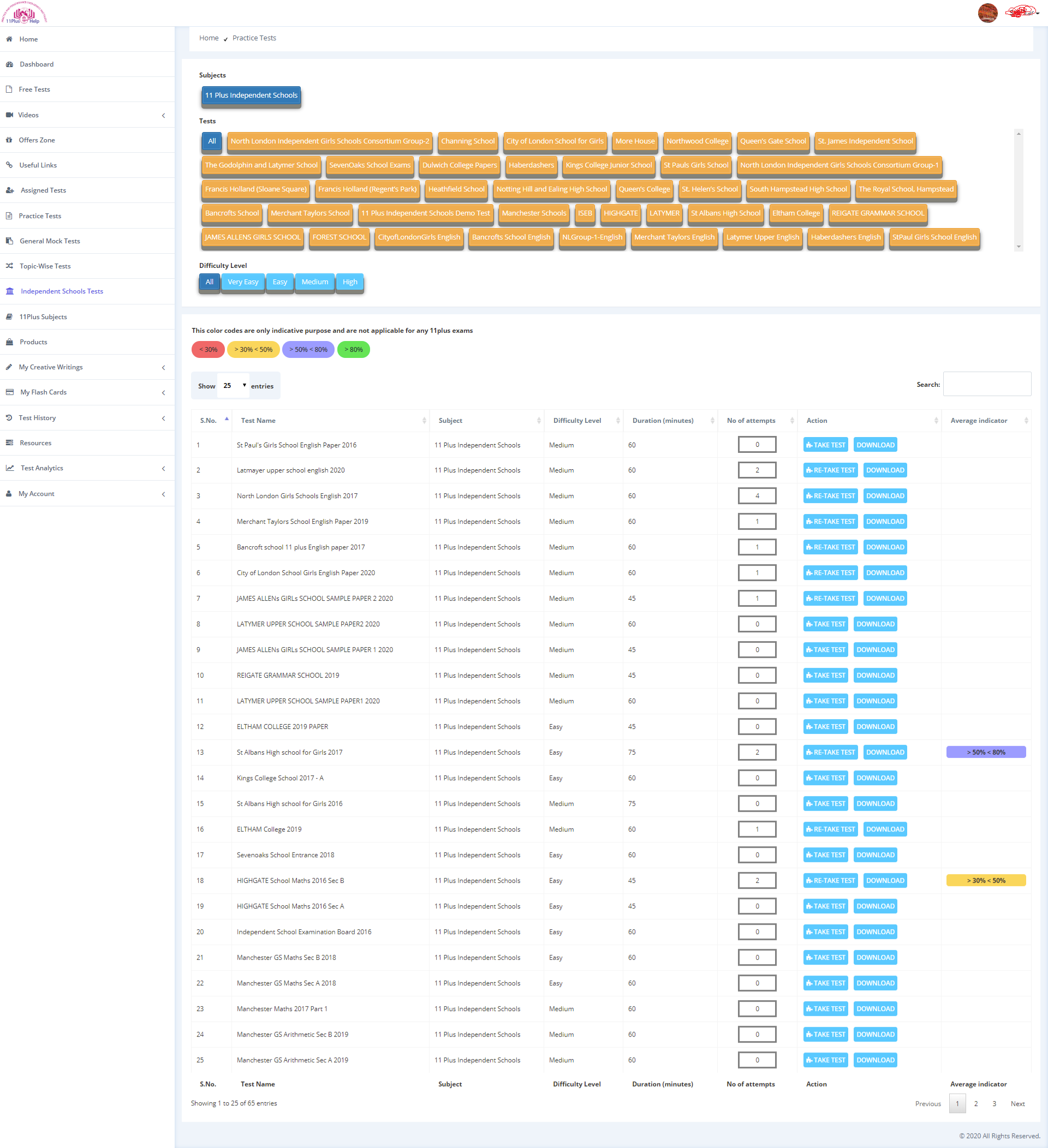Toggle the Channing School test filter

468,141
